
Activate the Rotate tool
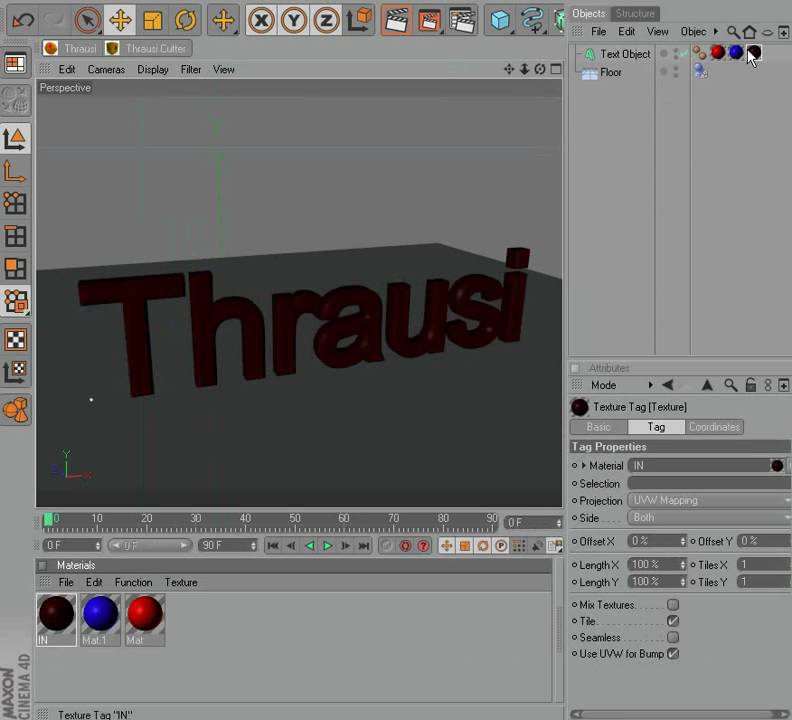(185, 20)
